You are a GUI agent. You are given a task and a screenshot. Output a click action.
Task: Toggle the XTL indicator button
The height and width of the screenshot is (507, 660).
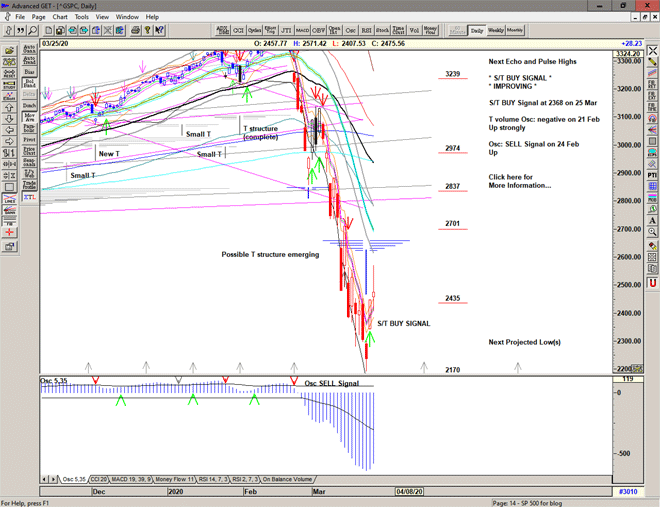pos(29,198)
